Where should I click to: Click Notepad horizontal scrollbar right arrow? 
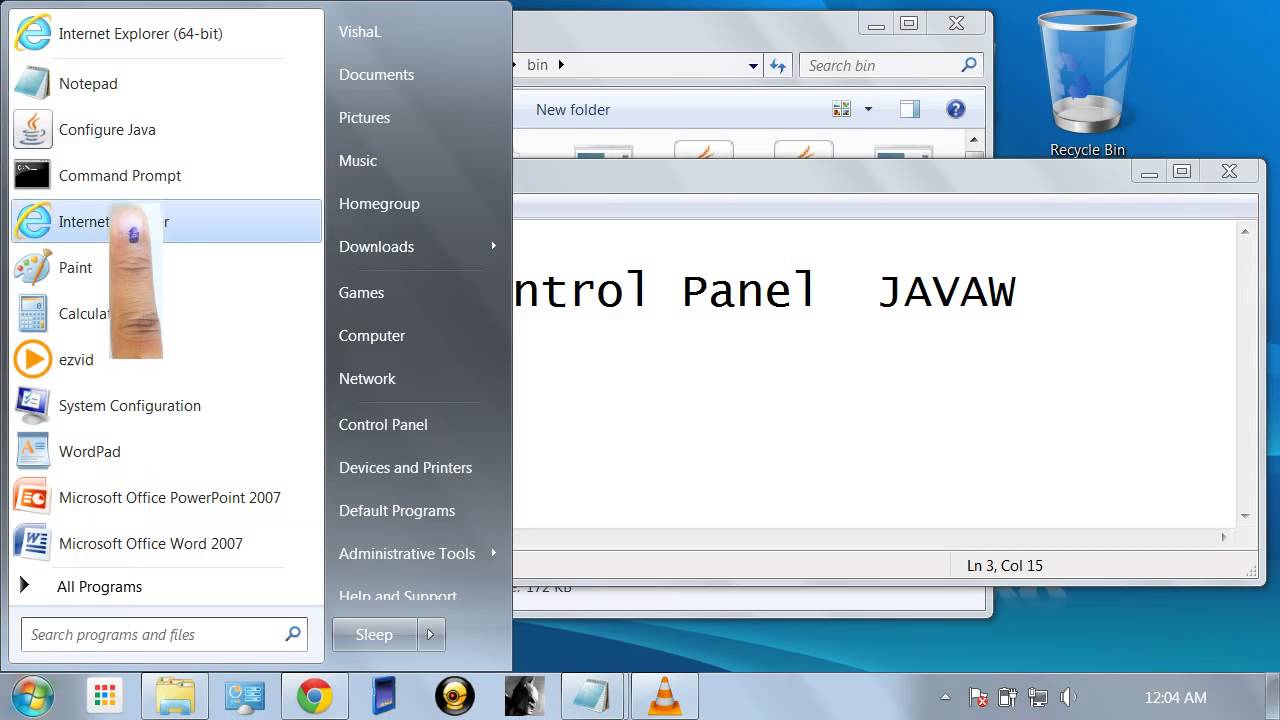[x=1223, y=537]
